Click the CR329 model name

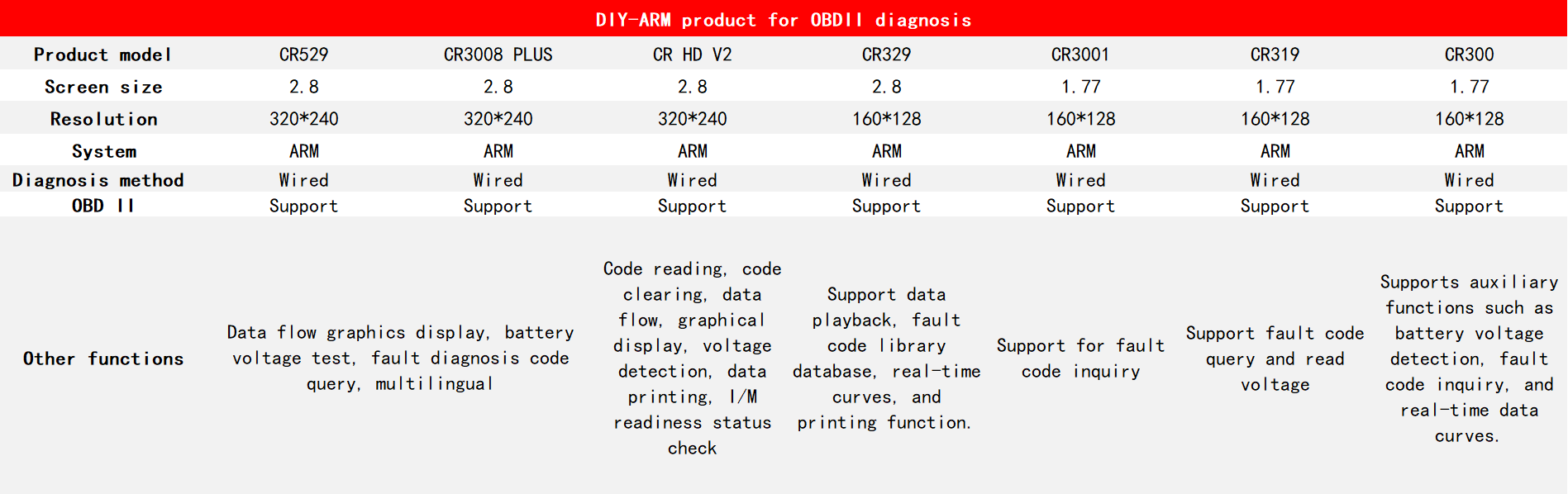pos(886,55)
